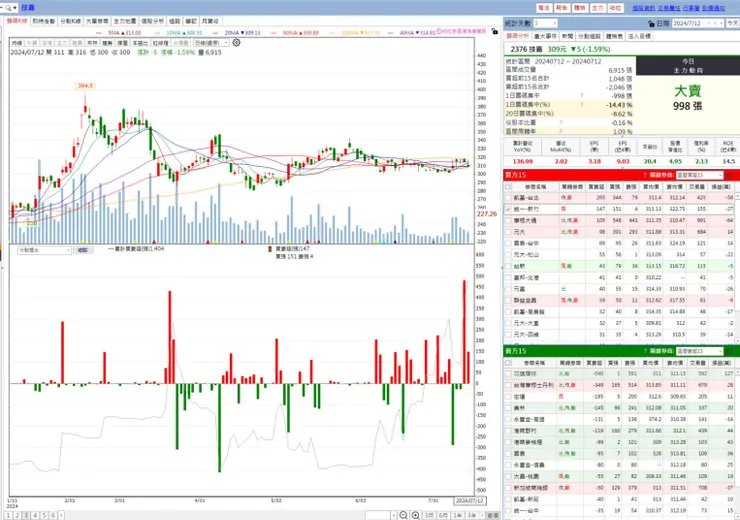This screenshot has width=740, height=520.
Task: Toggle the lock icon beside 日期 date field
Action: tap(651, 23)
